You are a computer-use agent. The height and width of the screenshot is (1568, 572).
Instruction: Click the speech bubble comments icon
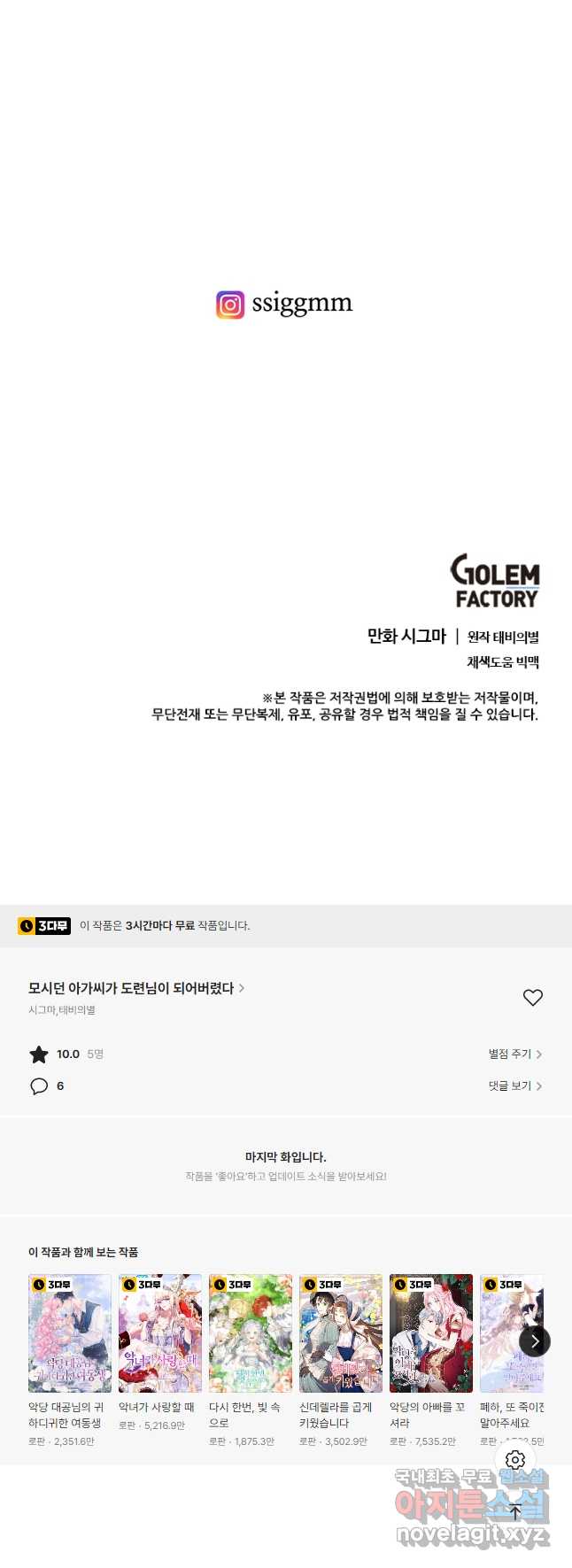pyautogui.click(x=39, y=1086)
